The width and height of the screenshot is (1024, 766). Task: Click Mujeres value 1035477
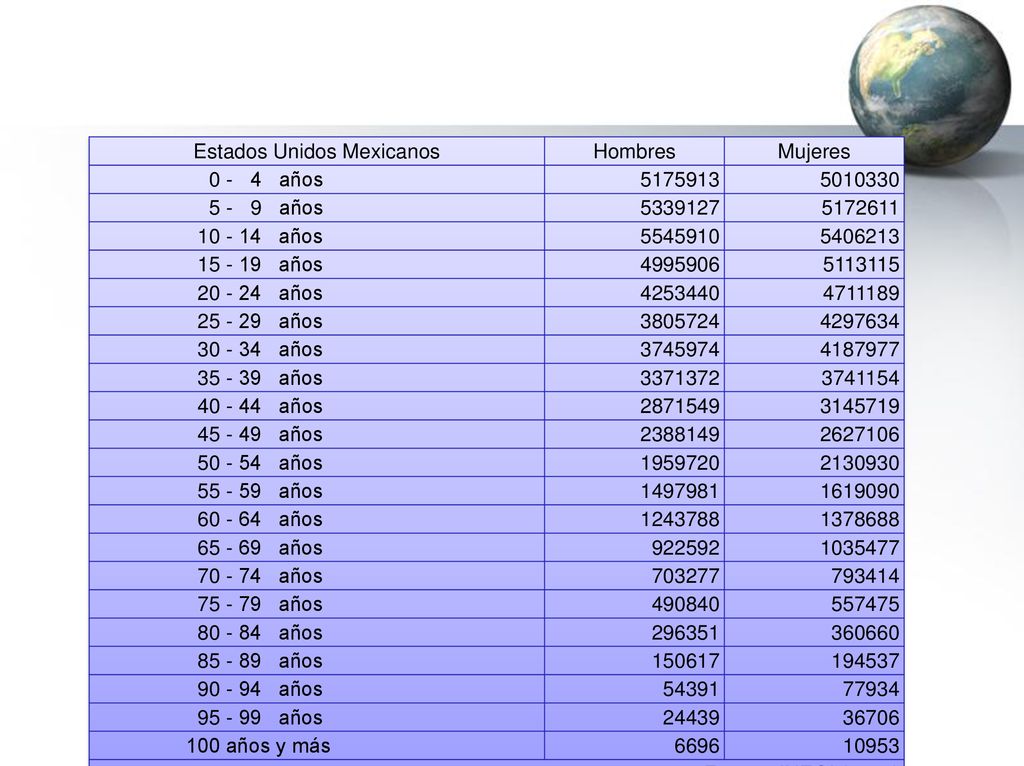coord(859,548)
